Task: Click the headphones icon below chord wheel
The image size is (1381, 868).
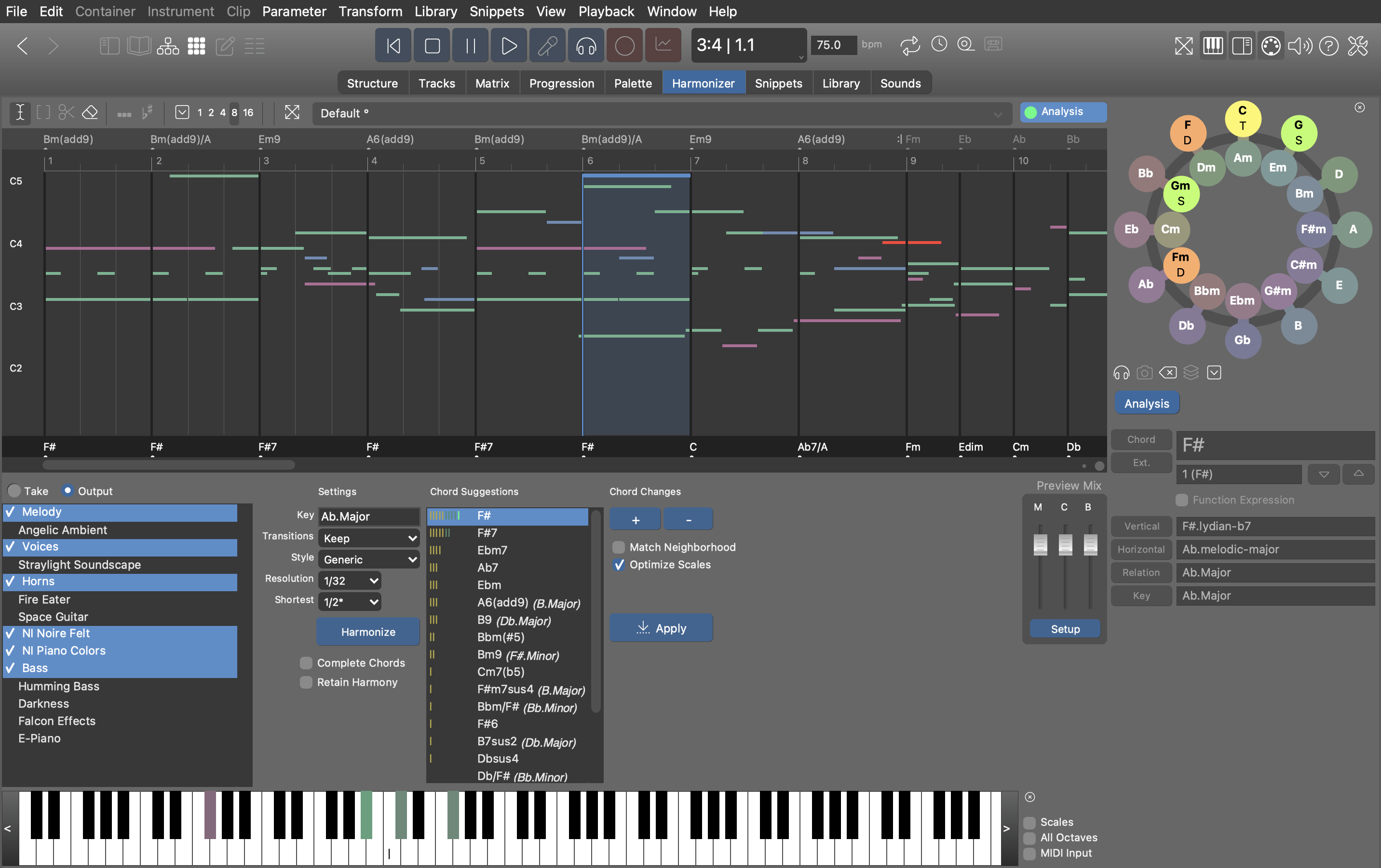Action: (x=1121, y=373)
